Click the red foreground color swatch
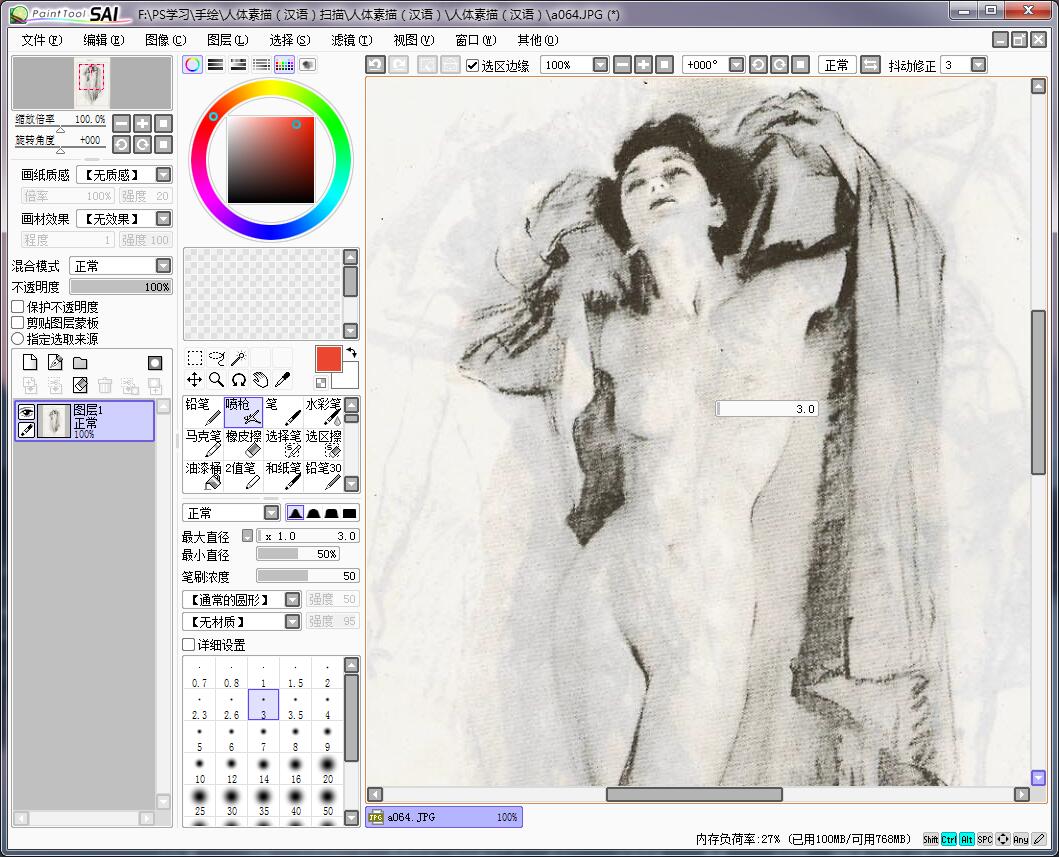1059x857 pixels. (328, 359)
